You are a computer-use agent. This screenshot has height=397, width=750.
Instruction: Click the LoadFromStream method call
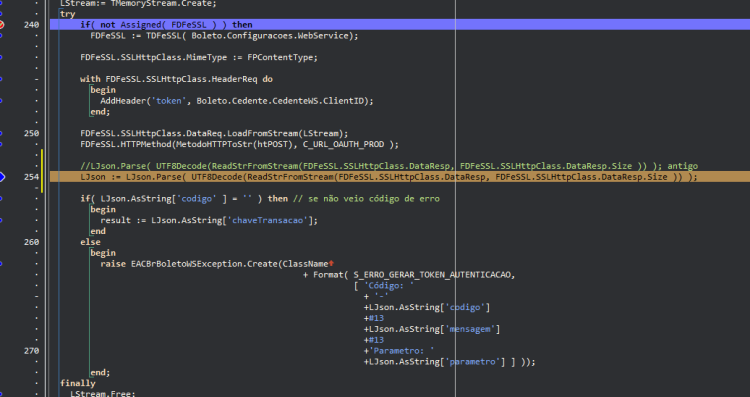262,133
